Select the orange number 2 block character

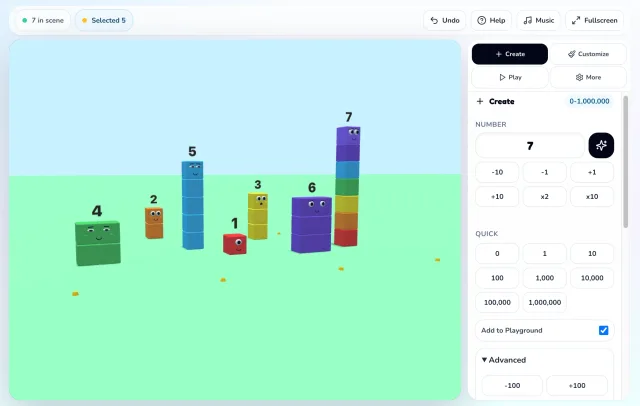click(154, 223)
